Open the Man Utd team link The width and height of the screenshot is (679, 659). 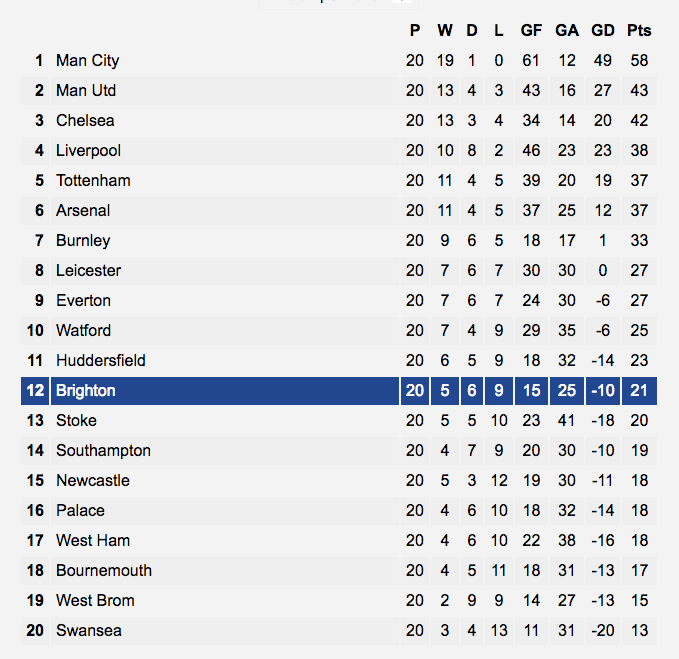[86, 90]
